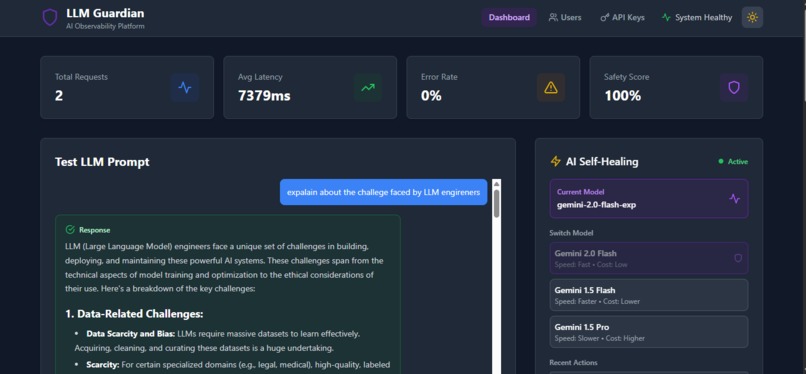Switch model to Gemini 1.5 Pro
The height and width of the screenshot is (374, 806).
[x=649, y=332]
